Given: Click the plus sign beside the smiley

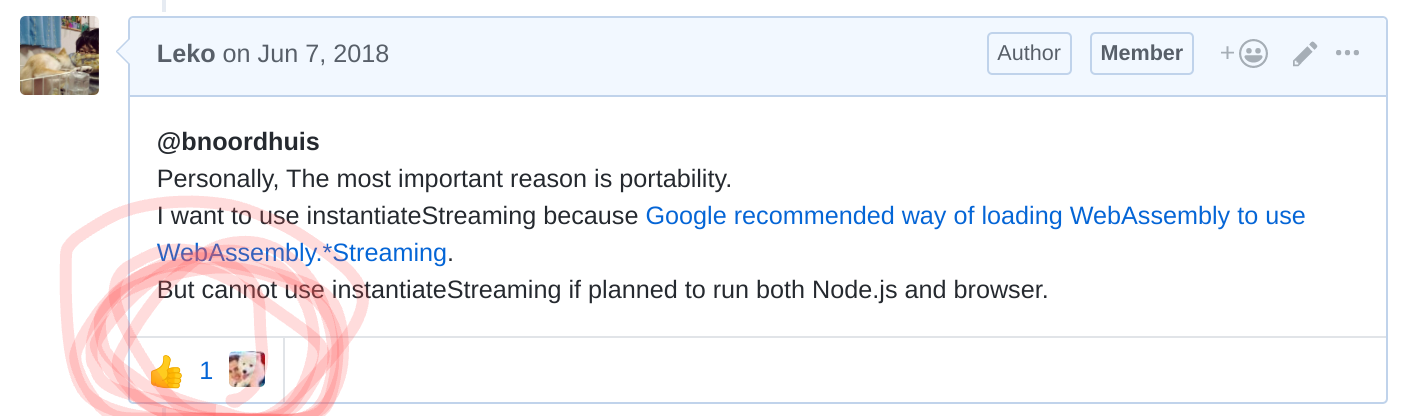Looking at the screenshot, I should (1227, 54).
